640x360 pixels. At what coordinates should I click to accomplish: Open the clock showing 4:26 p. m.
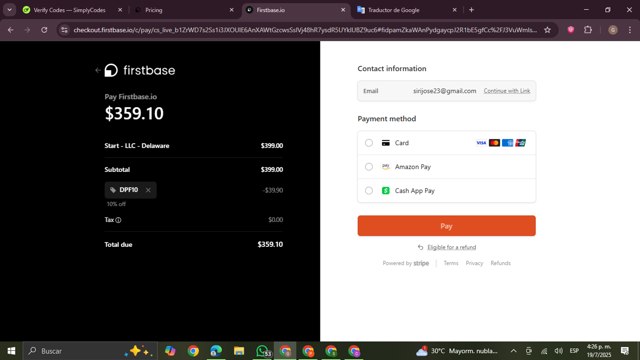599,351
